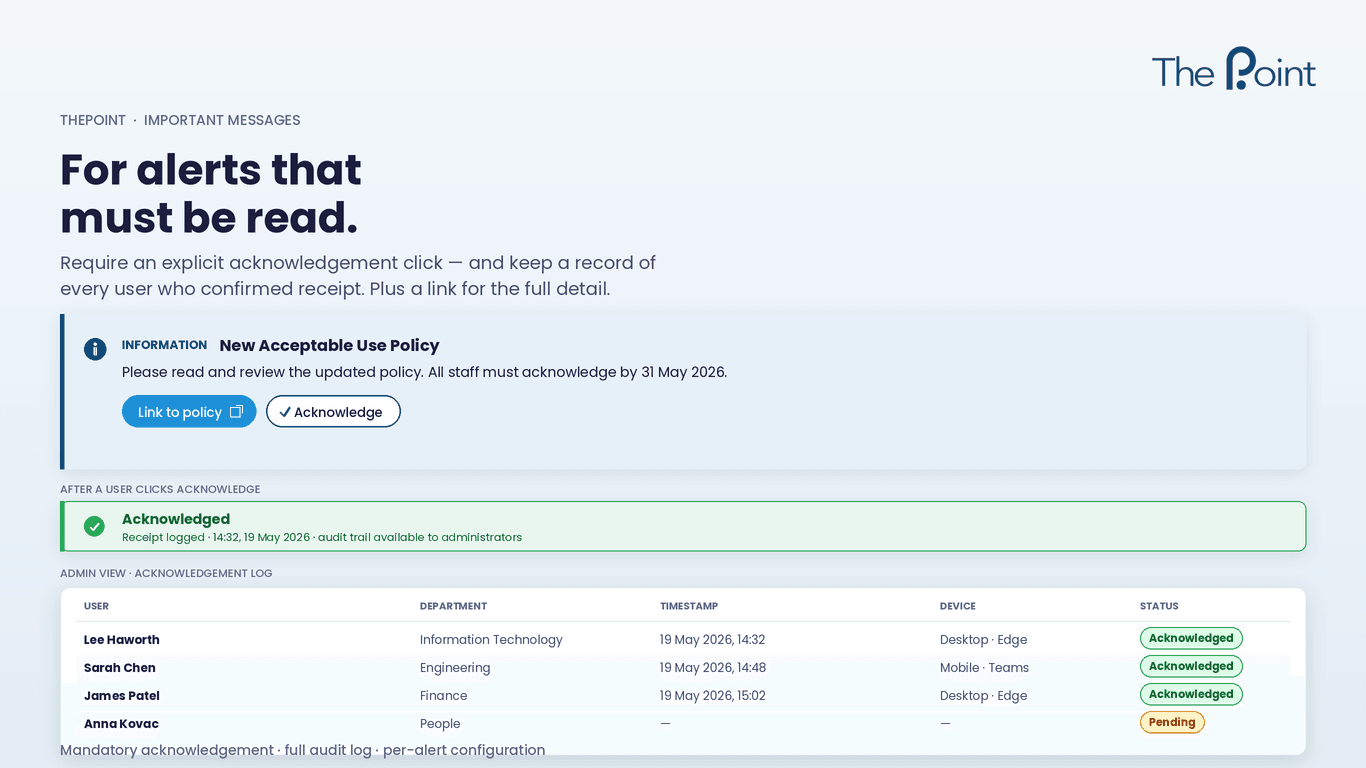This screenshot has height=768, width=1366.
Task: Click The Point logo
Action: coord(1233,69)
